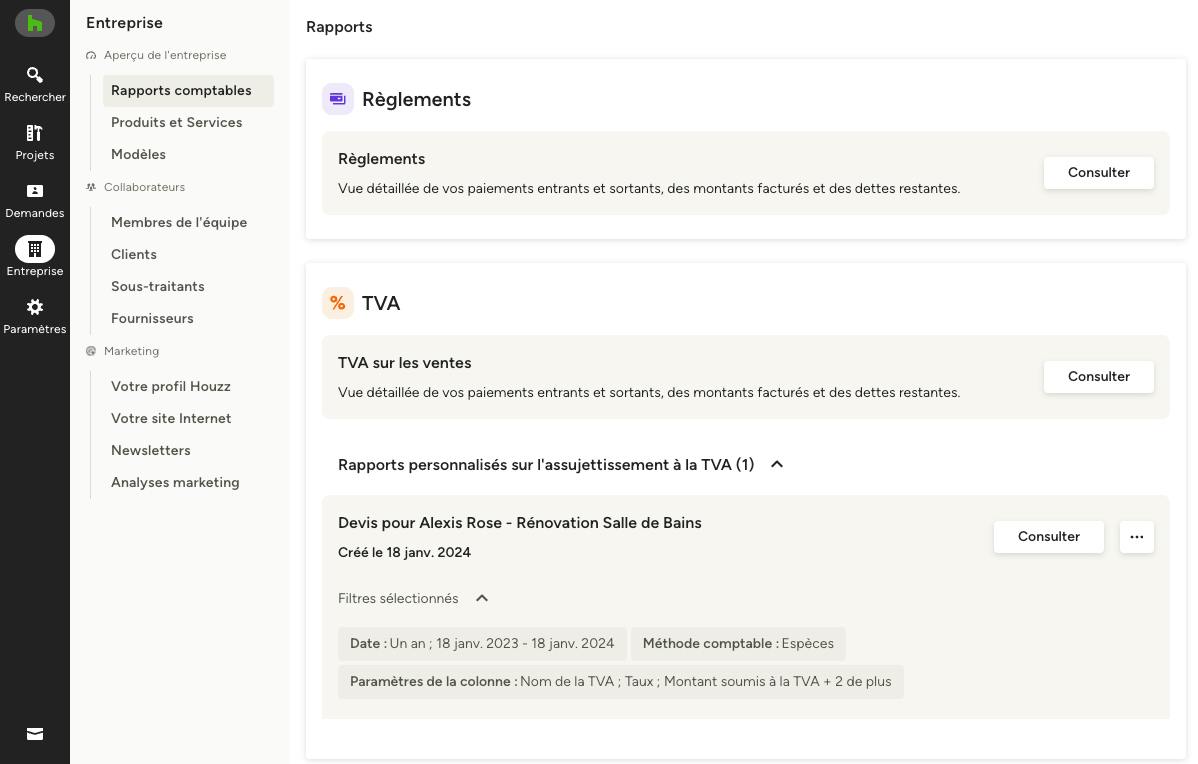Collapse Rapports personnalisés TVA section

click(x=777, y=465)
